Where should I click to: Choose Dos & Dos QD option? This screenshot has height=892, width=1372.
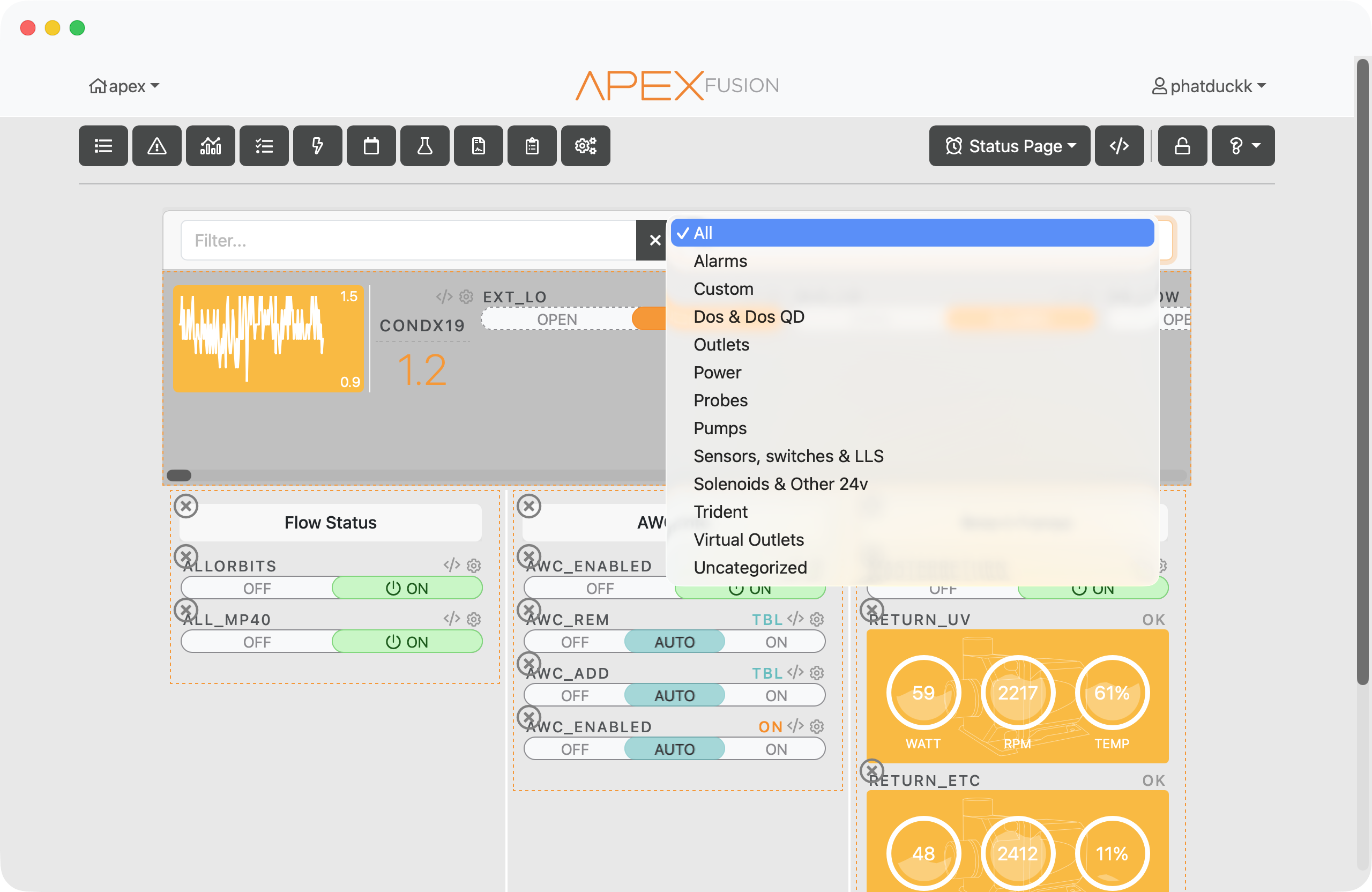(x=913, y=317)
